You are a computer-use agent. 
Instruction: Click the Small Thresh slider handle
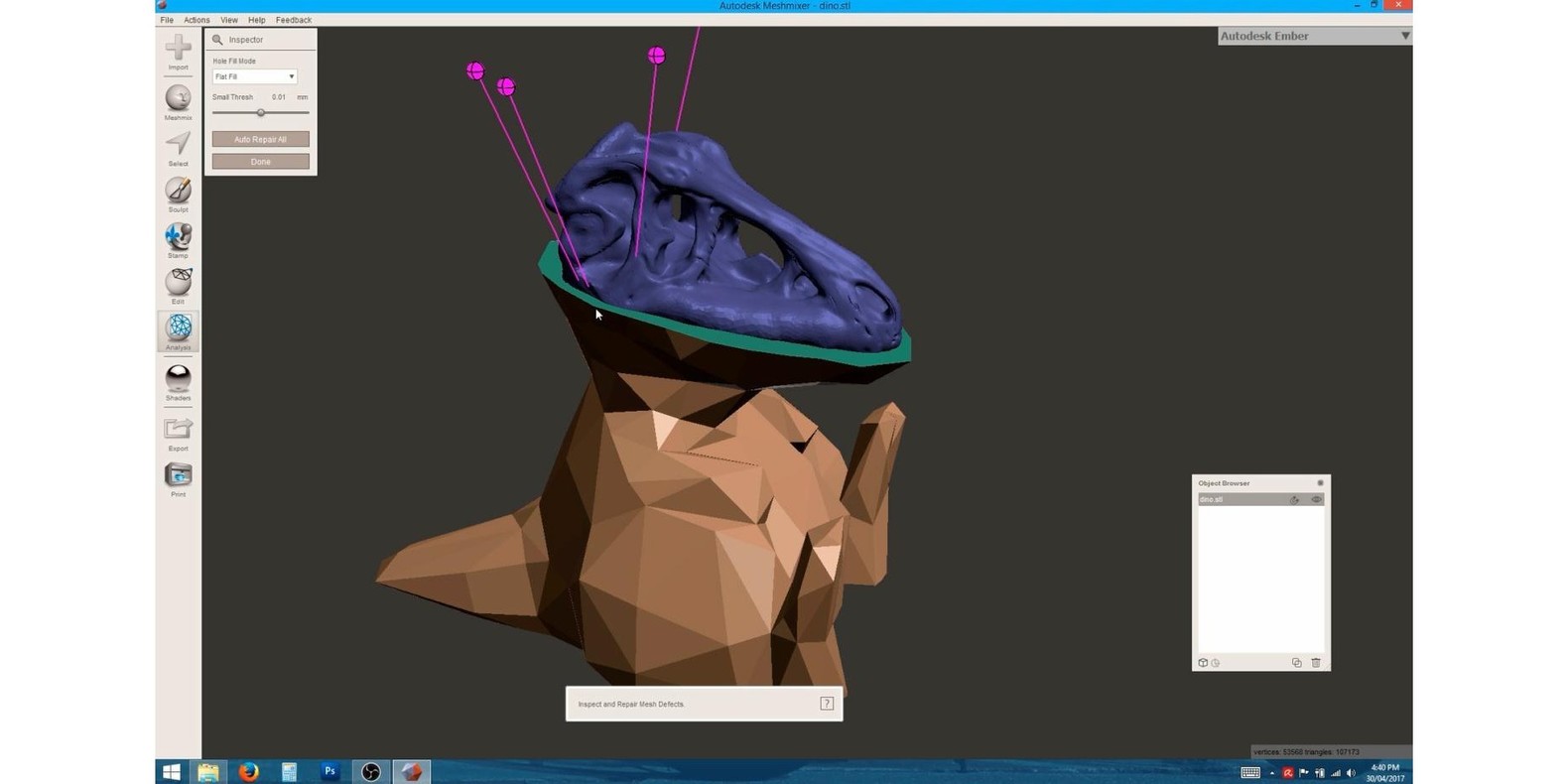tap(261, 112)
